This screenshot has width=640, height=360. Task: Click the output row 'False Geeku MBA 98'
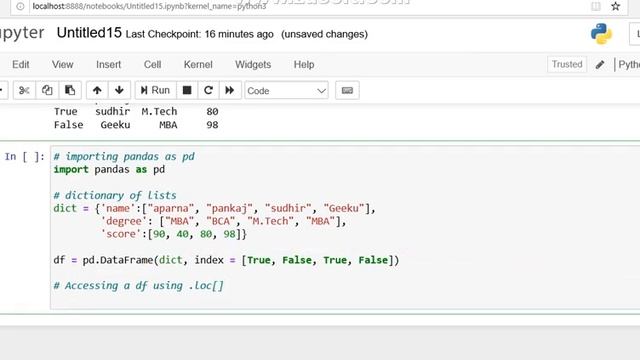tap(136, 125)
